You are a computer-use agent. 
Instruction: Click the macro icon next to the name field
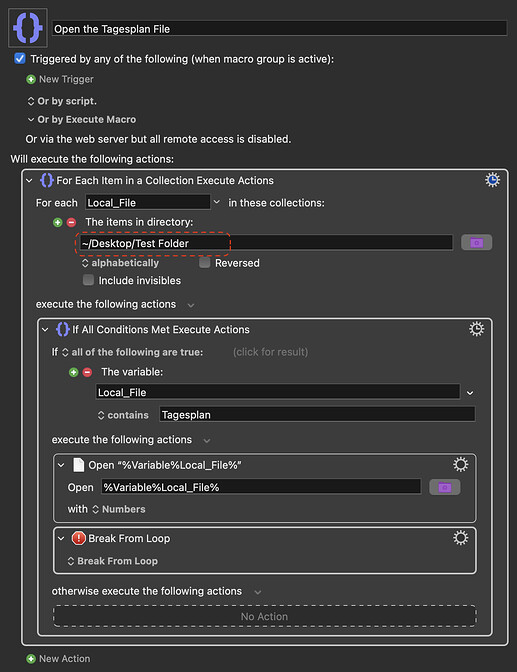[x=28, y=28]
